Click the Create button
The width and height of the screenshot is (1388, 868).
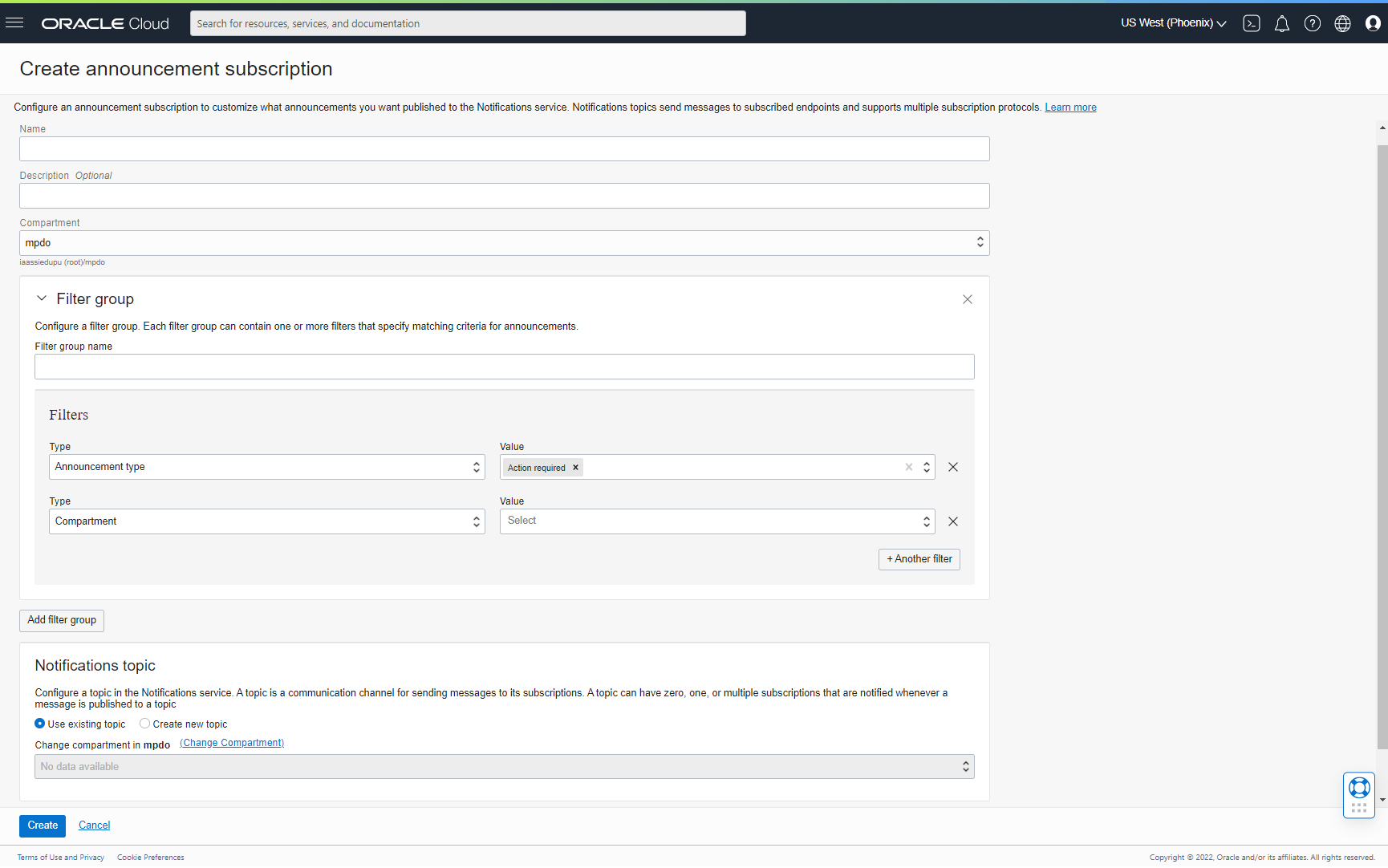[42, 825]
